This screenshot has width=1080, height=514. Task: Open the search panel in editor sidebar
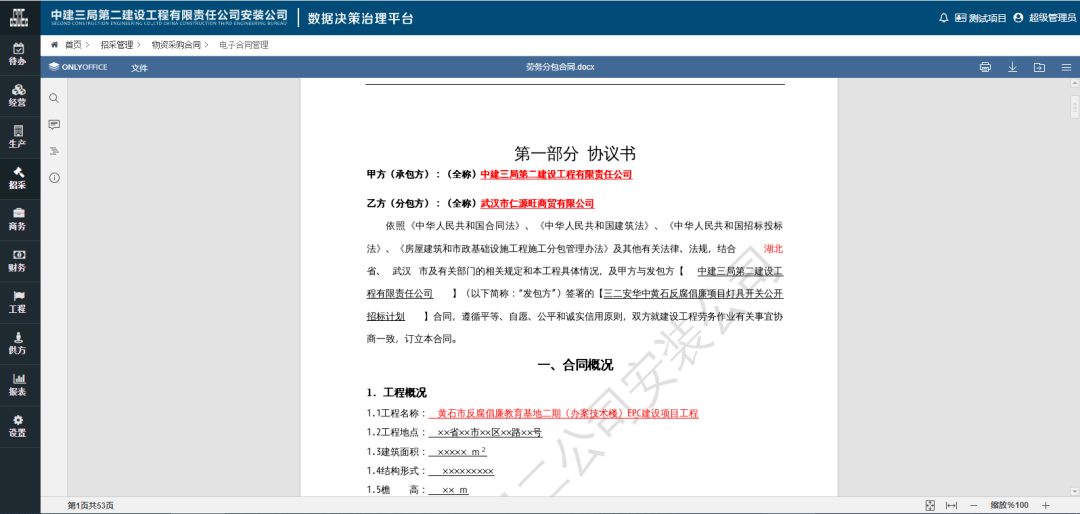pos(54,99)
